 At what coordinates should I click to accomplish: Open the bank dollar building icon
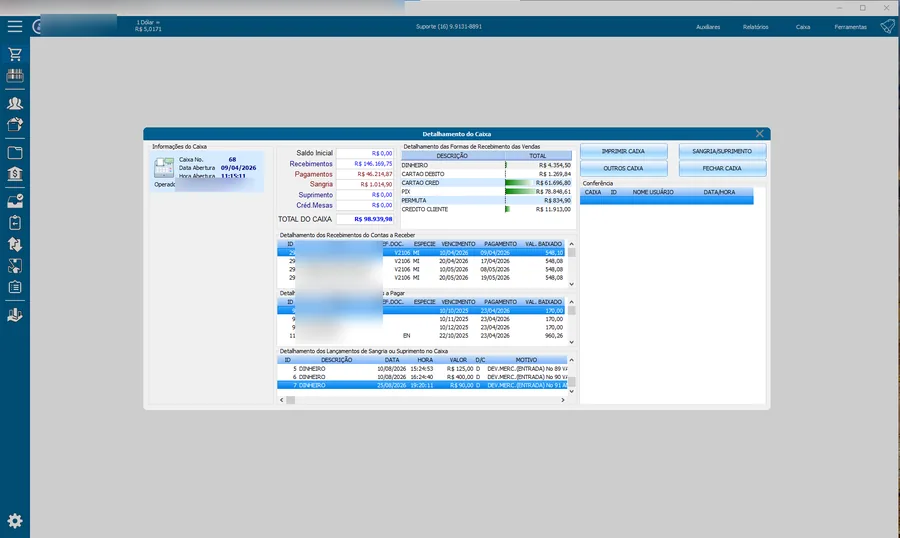point(15,174)
